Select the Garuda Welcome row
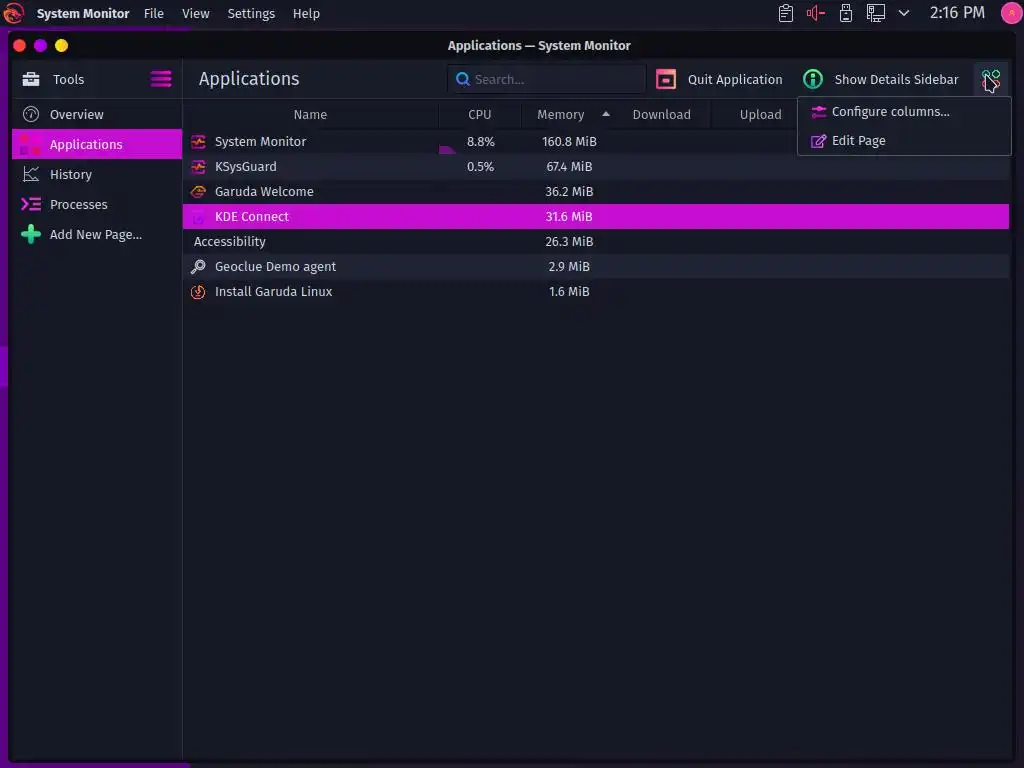 [x=596, y=191]
